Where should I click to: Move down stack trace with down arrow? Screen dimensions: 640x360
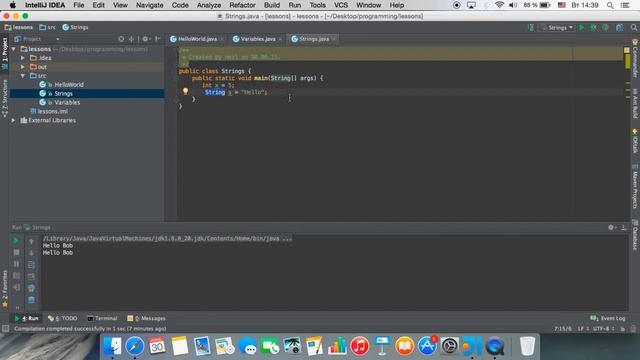[x=31, y=253]
